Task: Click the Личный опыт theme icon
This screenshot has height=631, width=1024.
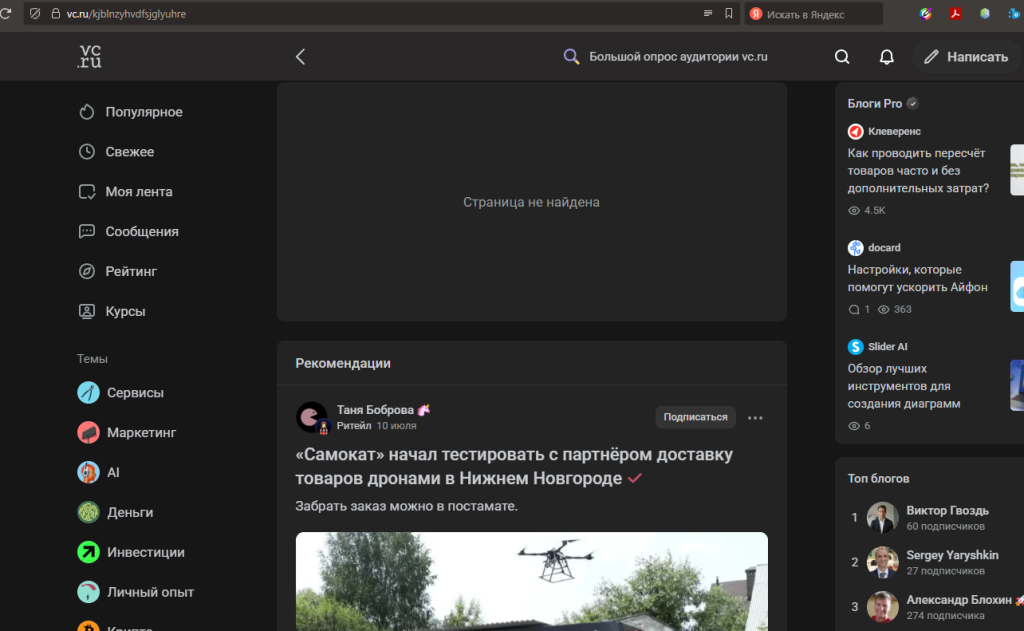Action: pyautogui.click(x=88, y=592)
